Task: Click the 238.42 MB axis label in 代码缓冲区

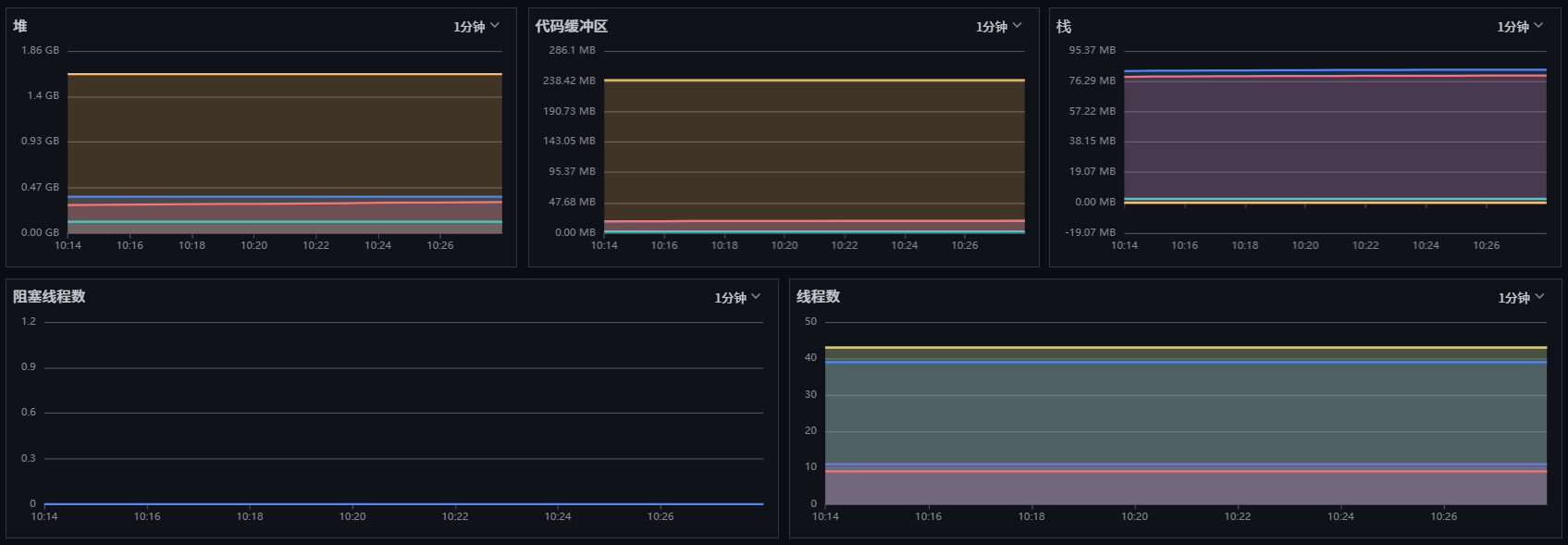Action: pos(569,81)
